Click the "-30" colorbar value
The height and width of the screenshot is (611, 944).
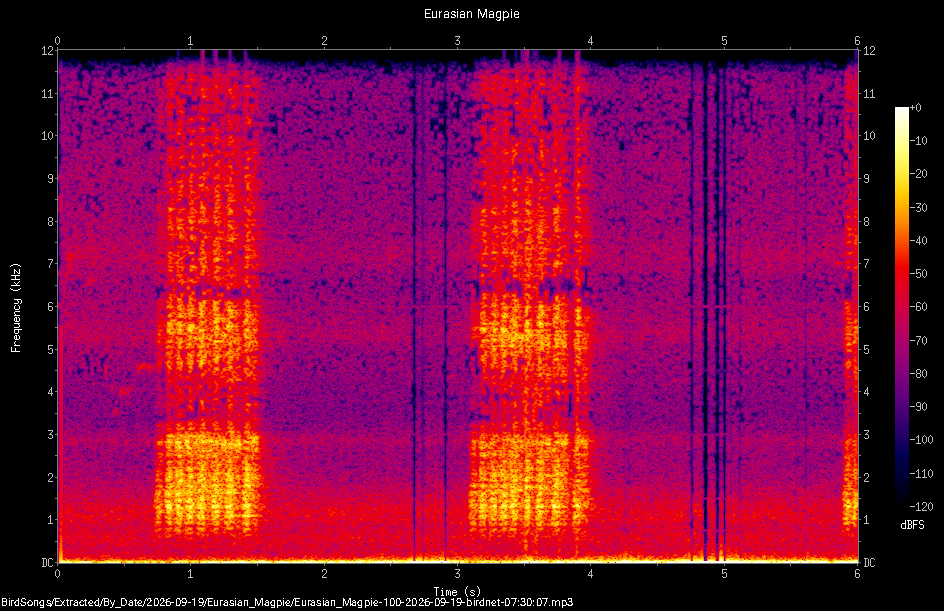point(918,208)
